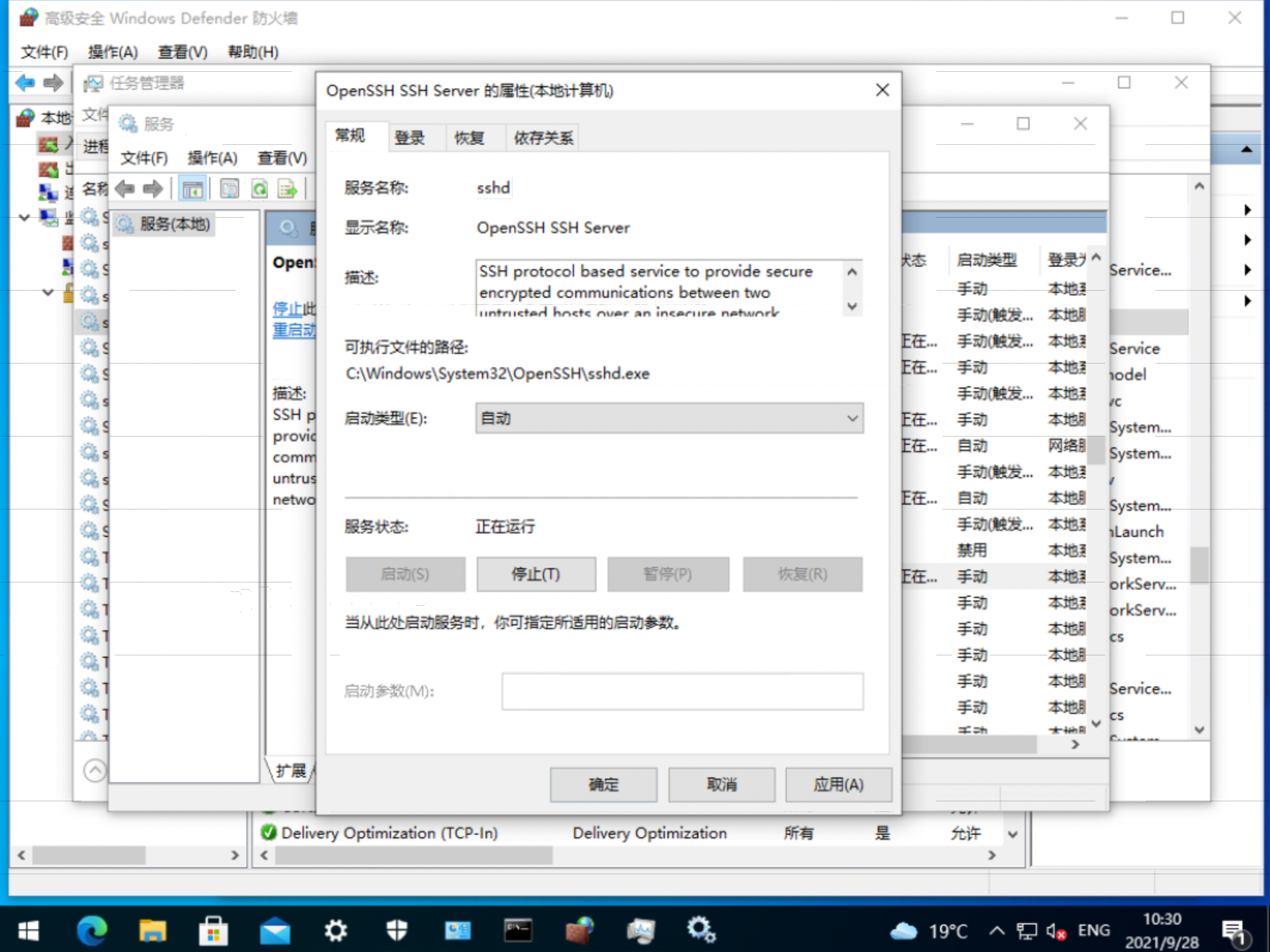Collapse Task Manager details with circle arrow
The height and width of the screenshot is (952, 1270).
tap(94, 770)
